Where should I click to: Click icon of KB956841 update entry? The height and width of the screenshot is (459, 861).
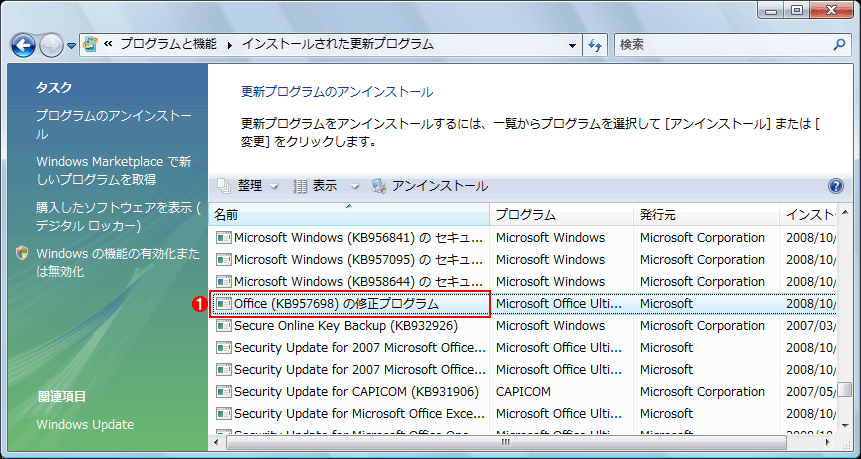[223, 238]
